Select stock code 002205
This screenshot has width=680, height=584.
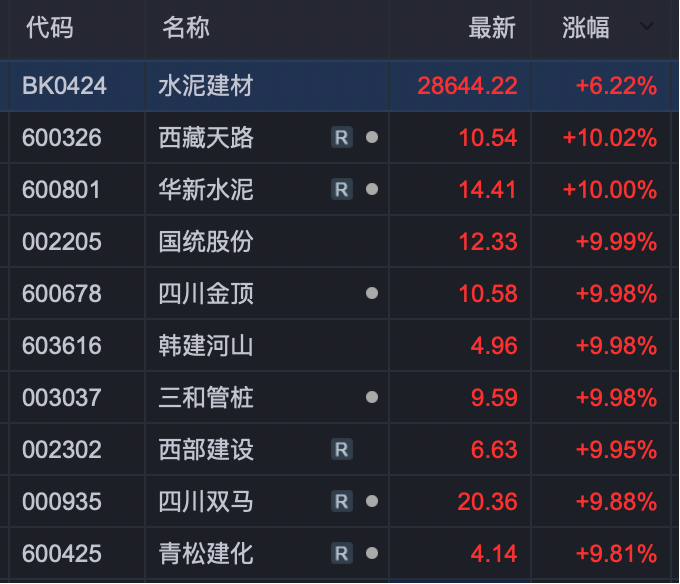coord(62,241)
